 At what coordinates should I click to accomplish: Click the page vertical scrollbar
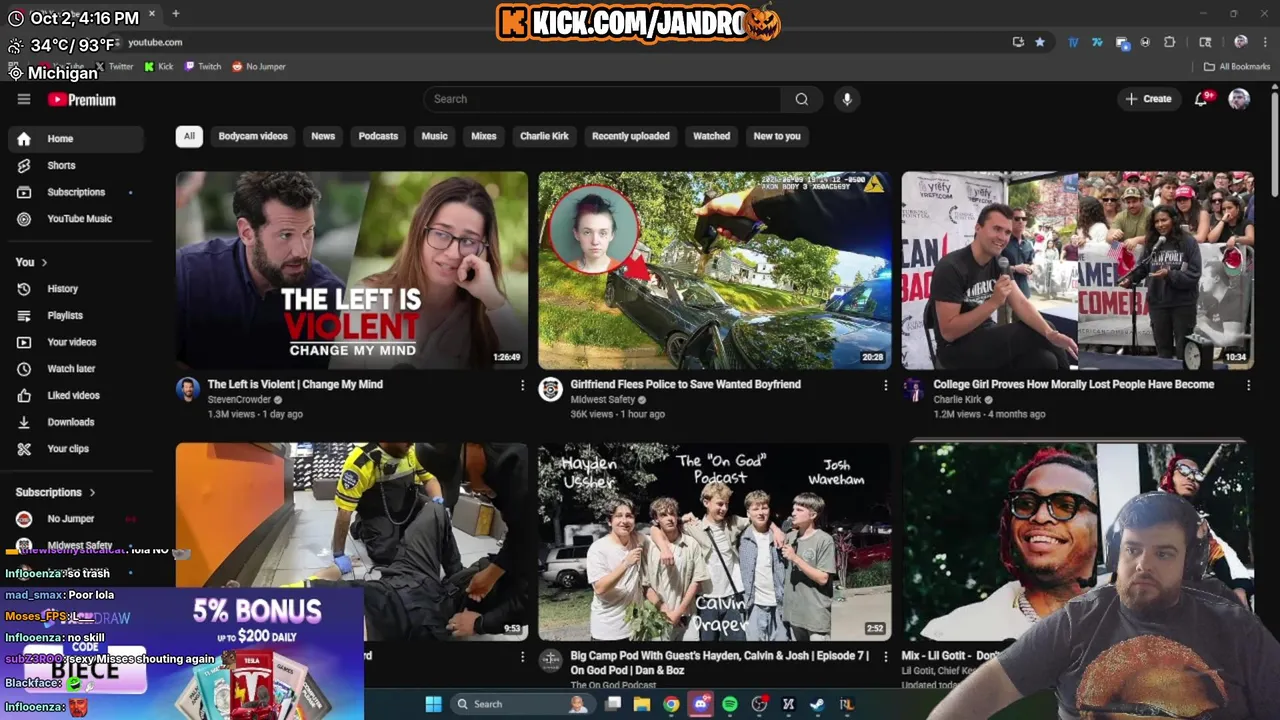1274,145
